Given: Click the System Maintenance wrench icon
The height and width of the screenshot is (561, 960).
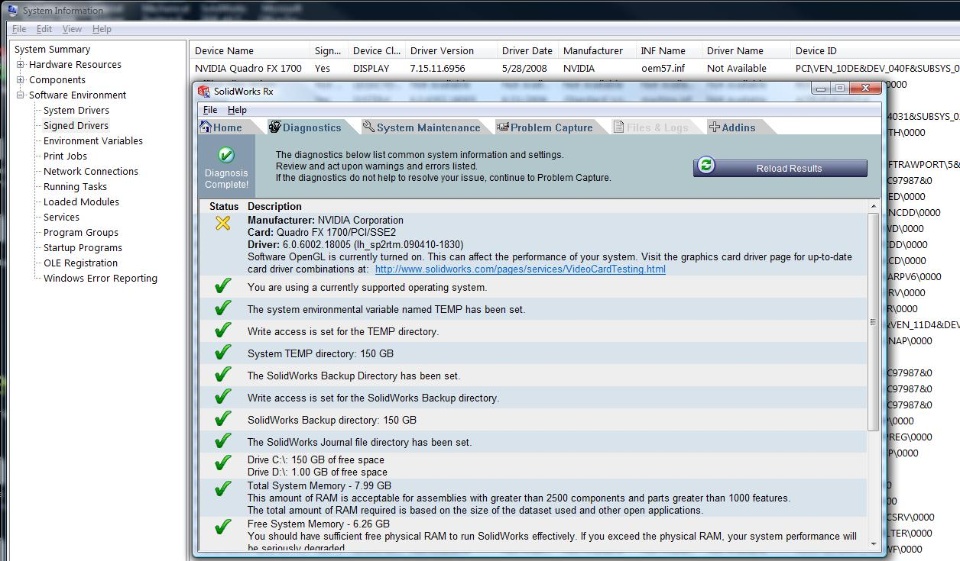Looking at the screenshot, I should click(369, 126).
